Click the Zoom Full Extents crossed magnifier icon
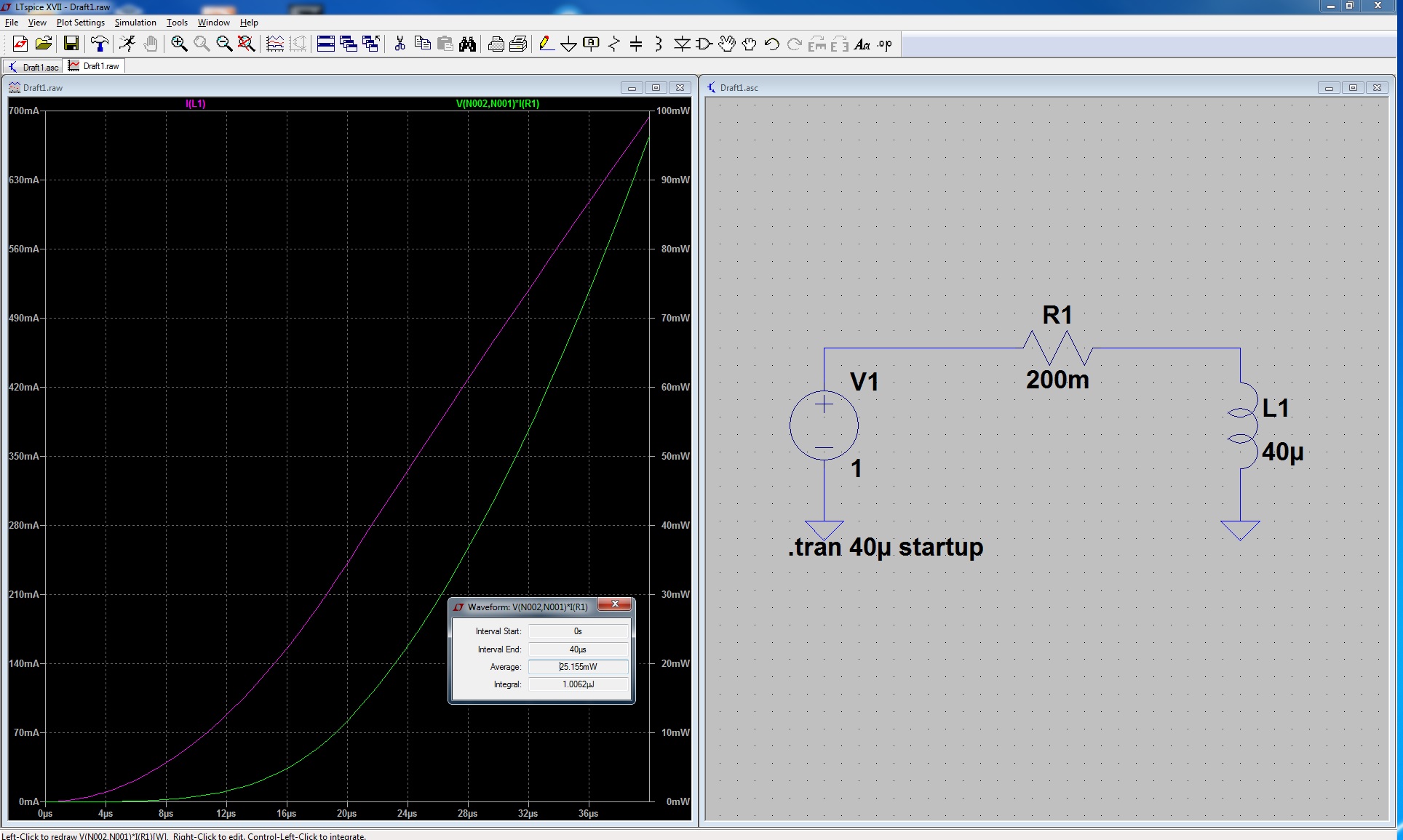This screenshot has width=1403, height=840. click(247, 44)
